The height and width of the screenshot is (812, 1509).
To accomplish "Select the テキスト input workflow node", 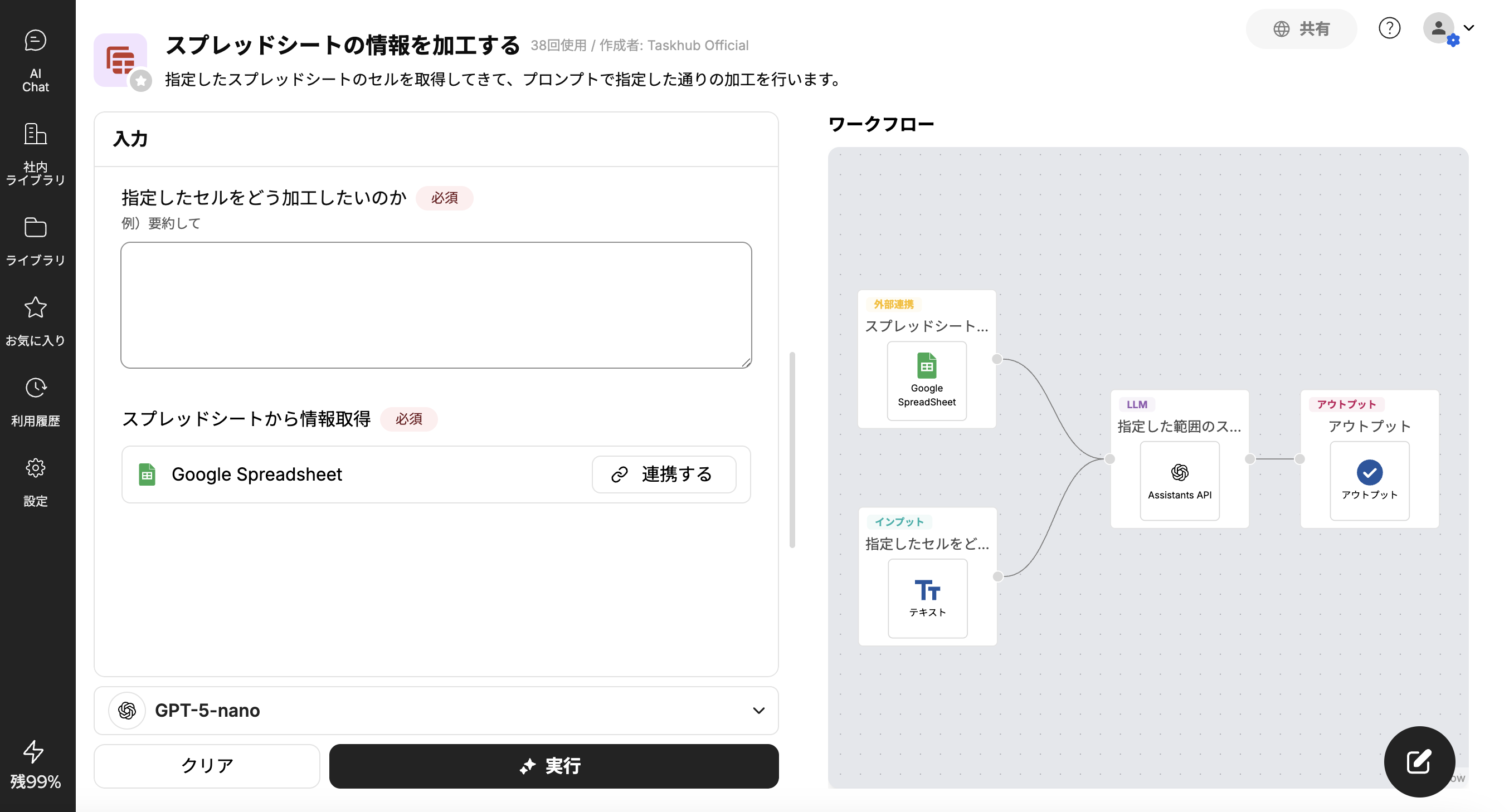I will [927, 598].
